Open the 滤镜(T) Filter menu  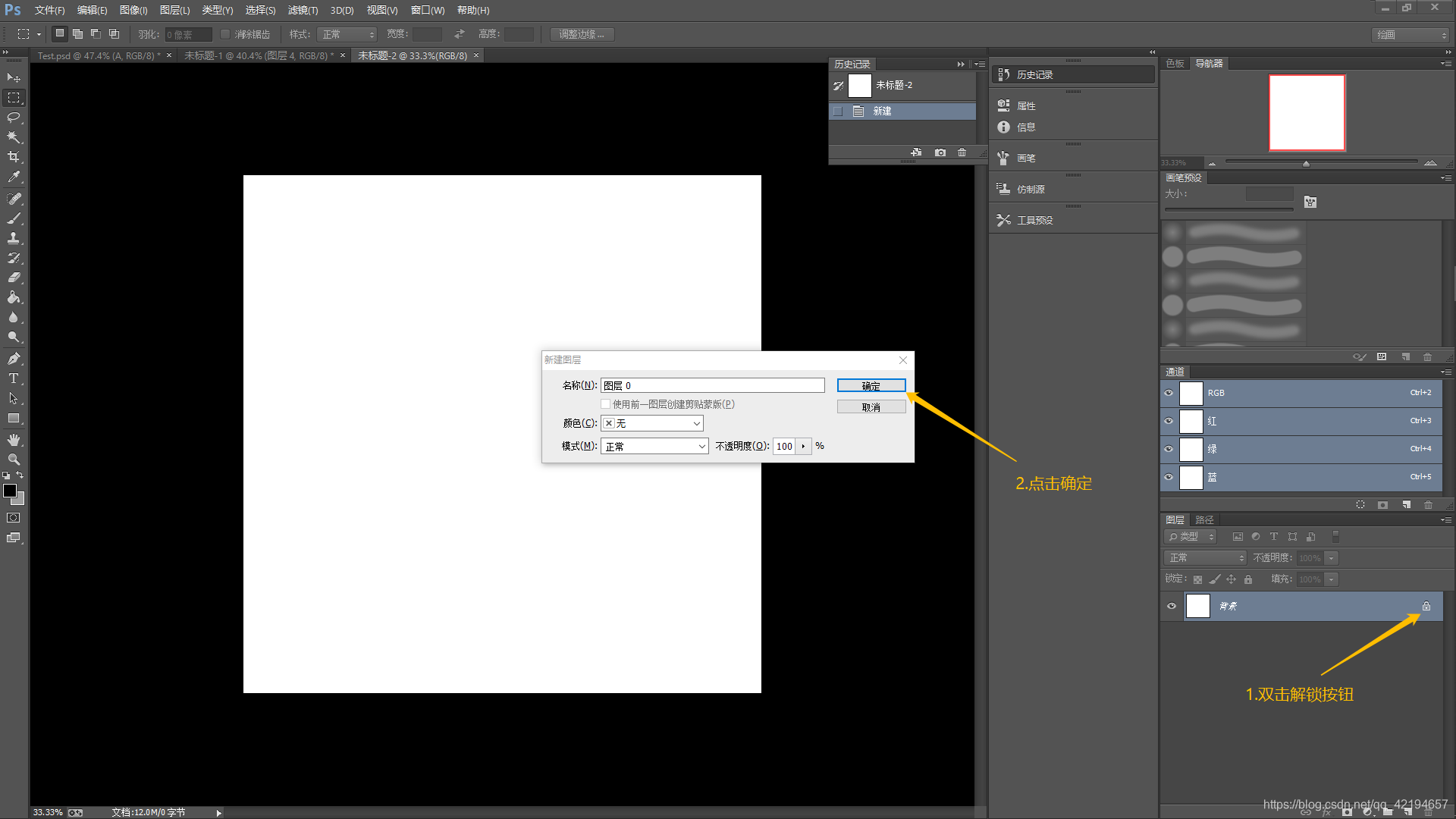click(x=303, y=11)
